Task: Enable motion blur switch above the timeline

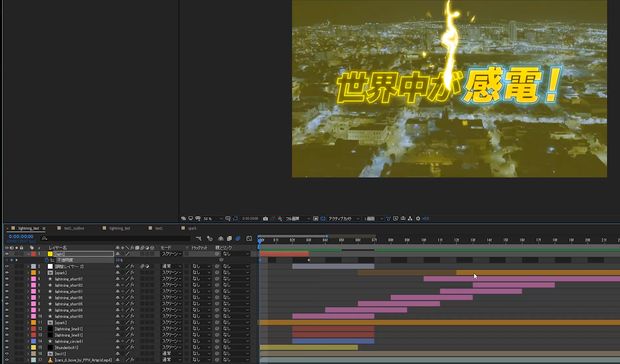Action: click(x=238, y=238)
